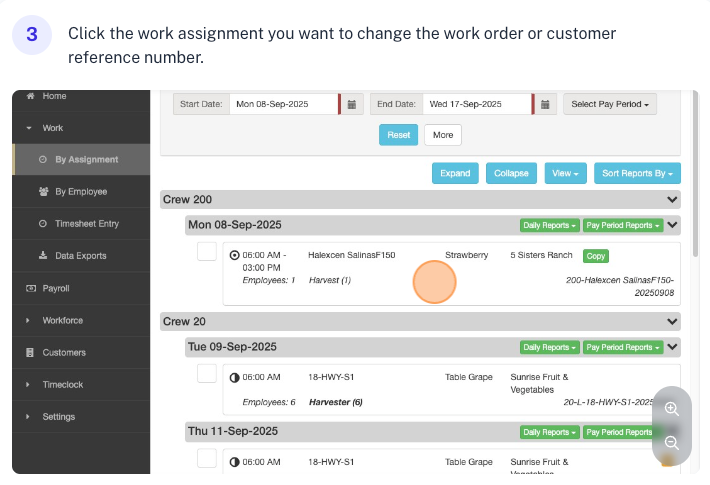The height and width of the screenshot is (485, 710).
Task: Click the zoom in magnifier icon
Action: point(672,409)
